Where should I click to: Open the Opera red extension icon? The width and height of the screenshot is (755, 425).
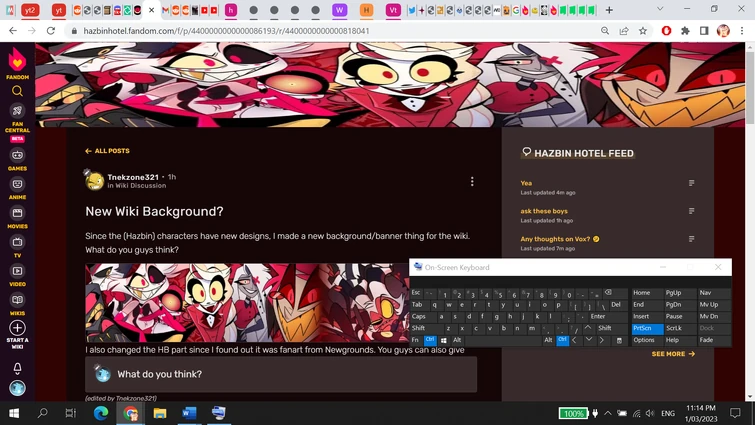coord(666,31)
